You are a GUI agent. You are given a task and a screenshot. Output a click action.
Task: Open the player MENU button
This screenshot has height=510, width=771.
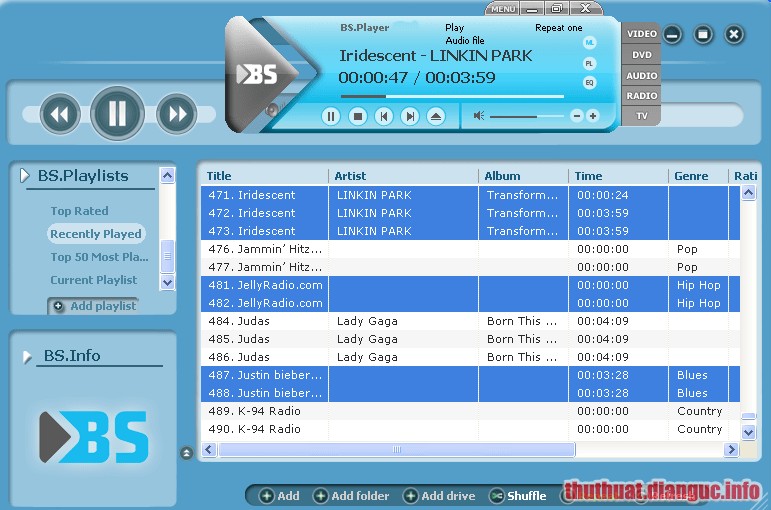[x=503, y=9]
